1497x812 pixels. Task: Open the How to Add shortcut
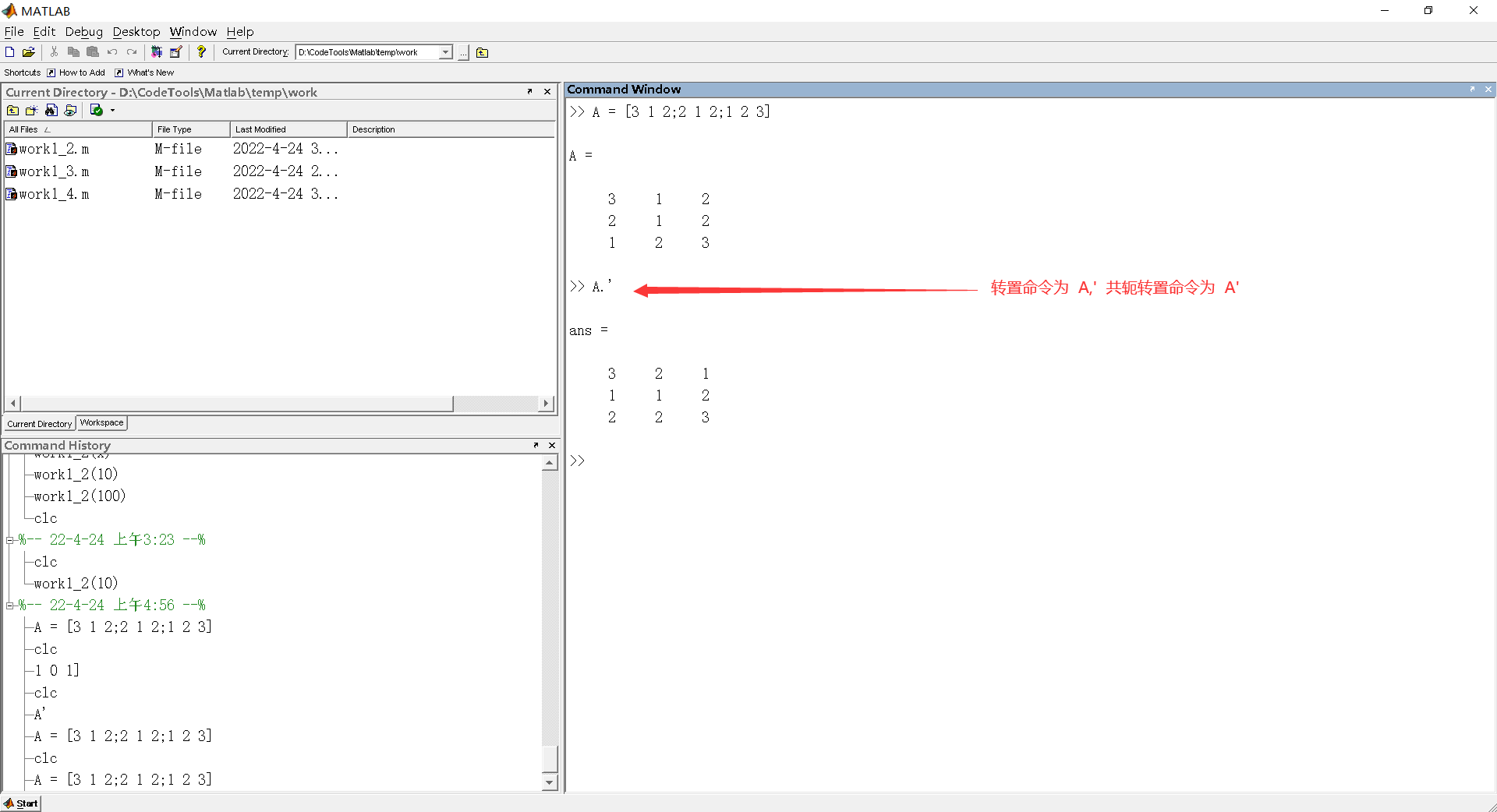(x=76, y=72)
